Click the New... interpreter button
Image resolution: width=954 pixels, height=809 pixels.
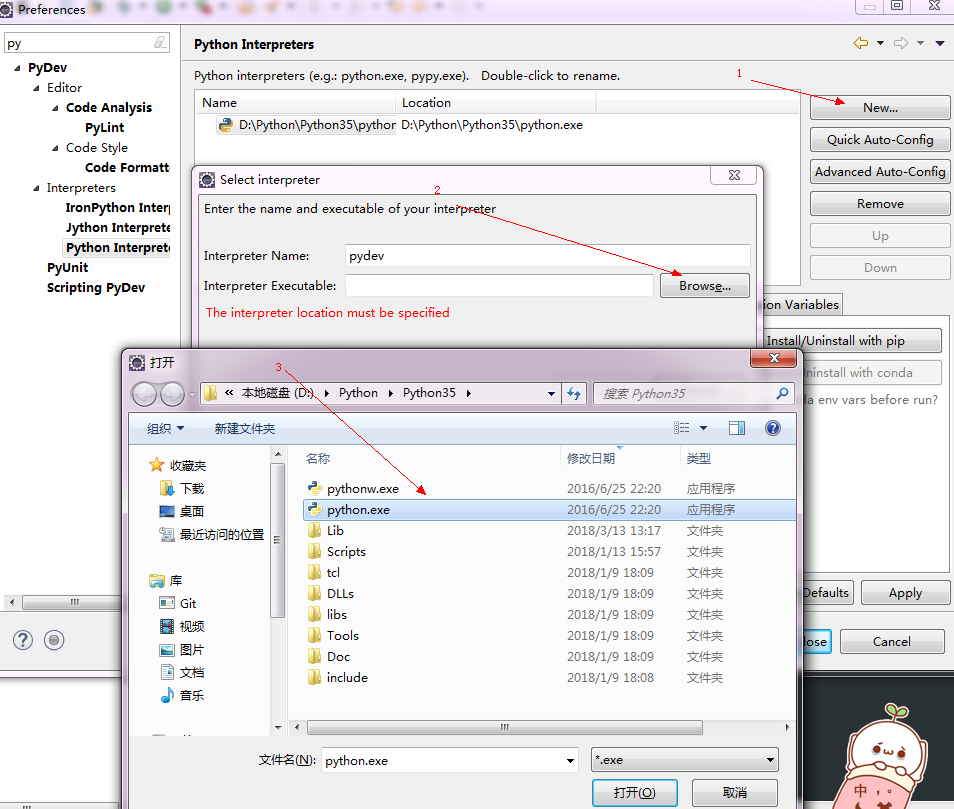pos(880,108)
